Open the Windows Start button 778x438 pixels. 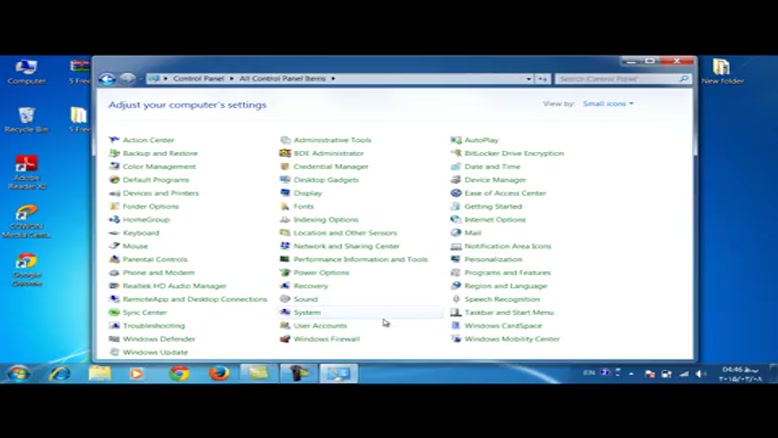point(18,373)
